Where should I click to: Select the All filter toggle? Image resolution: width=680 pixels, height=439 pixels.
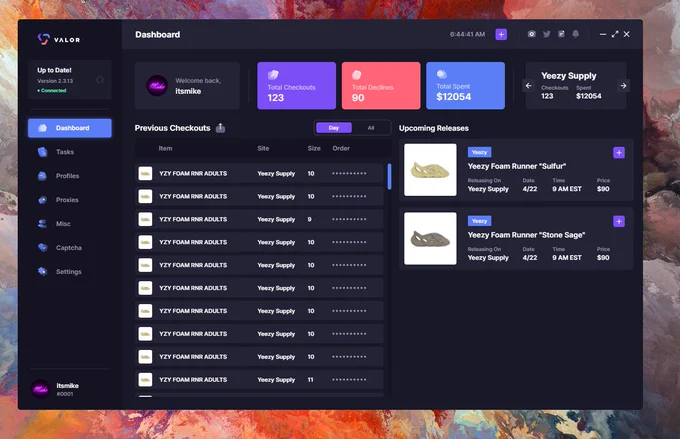(x=371, y=128)
